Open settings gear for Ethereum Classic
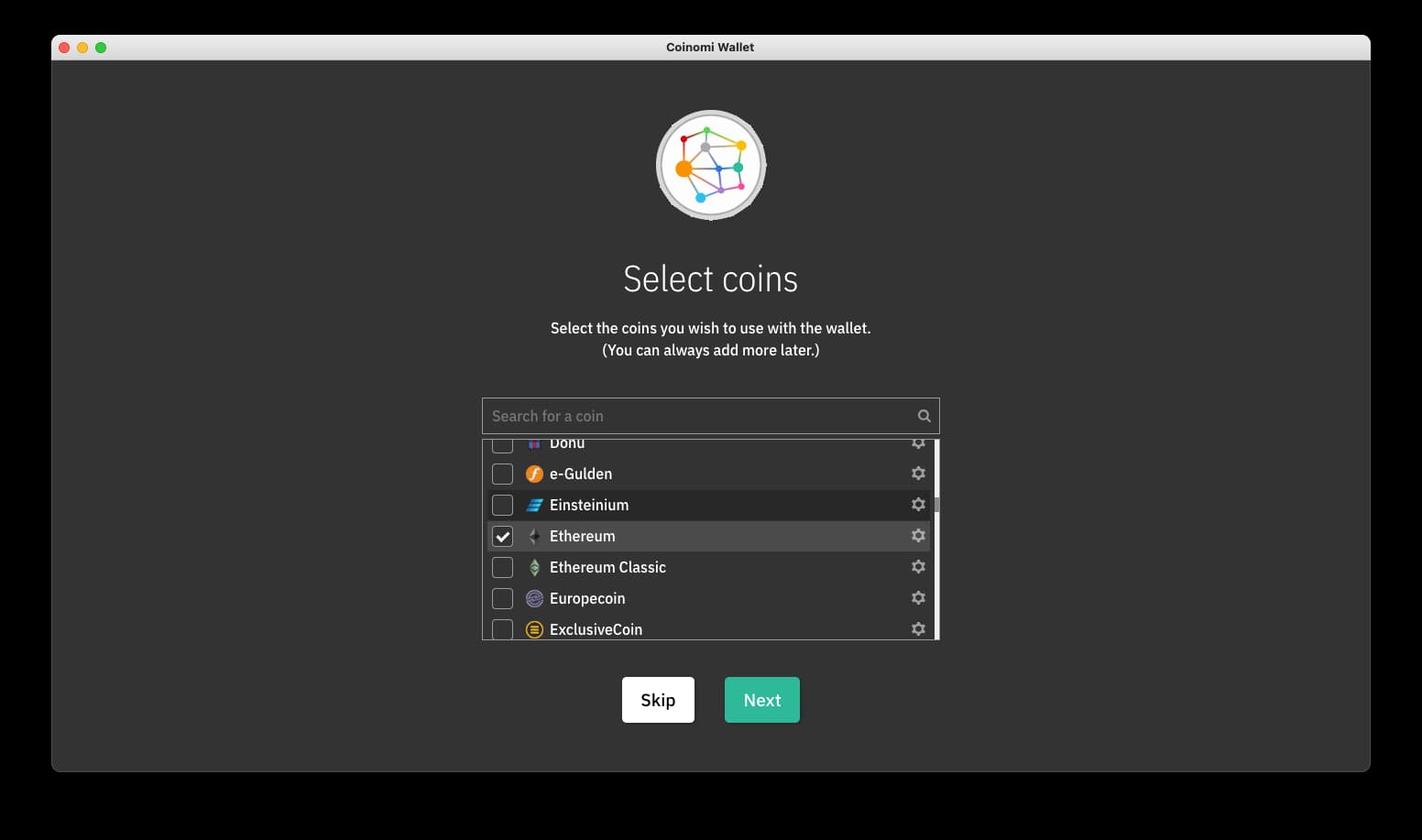 (918, 567)
